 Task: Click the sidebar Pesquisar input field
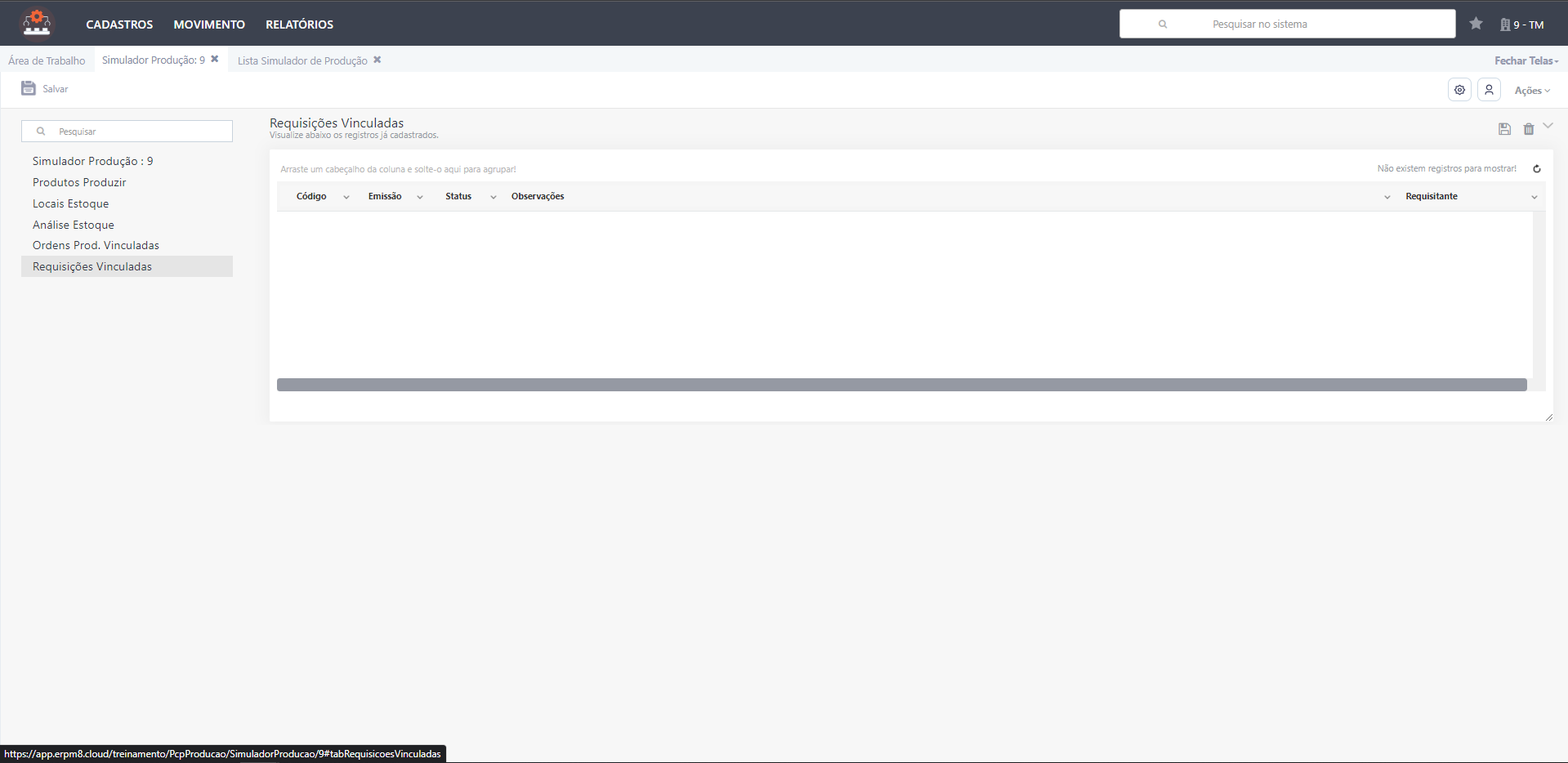tap(127, 131)
